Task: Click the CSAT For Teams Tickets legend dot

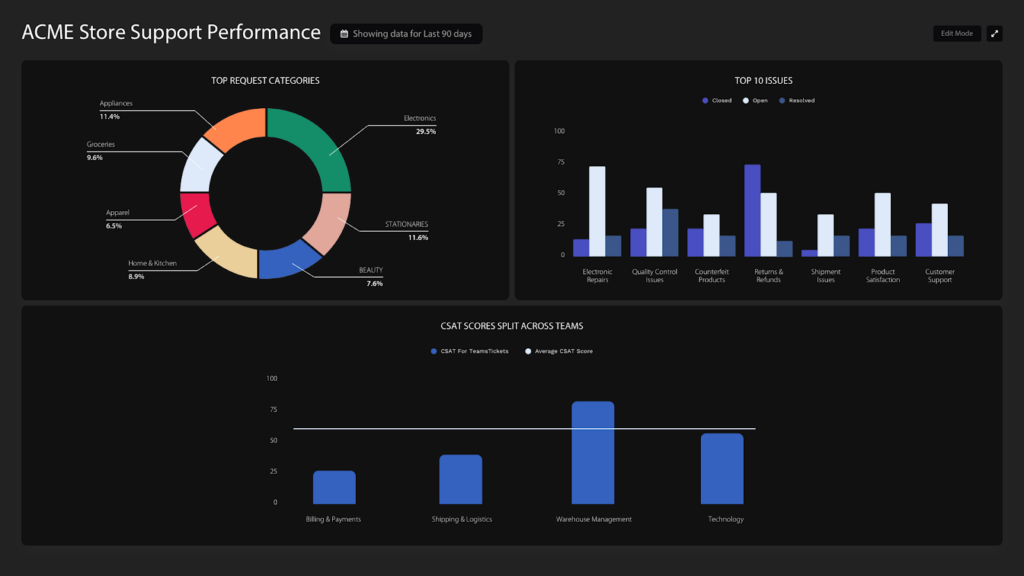Action: (x=433, y=351)
